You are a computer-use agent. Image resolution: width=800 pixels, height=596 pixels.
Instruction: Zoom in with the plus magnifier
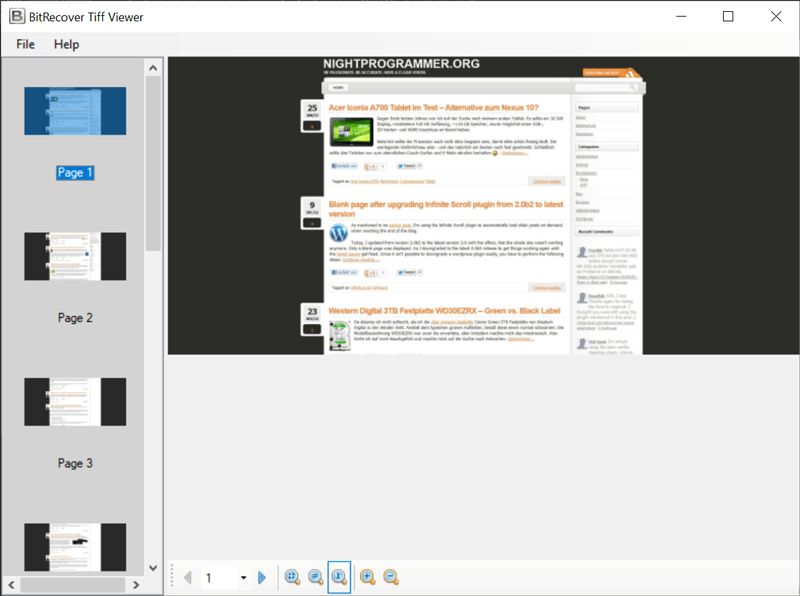tap(367, 577)
